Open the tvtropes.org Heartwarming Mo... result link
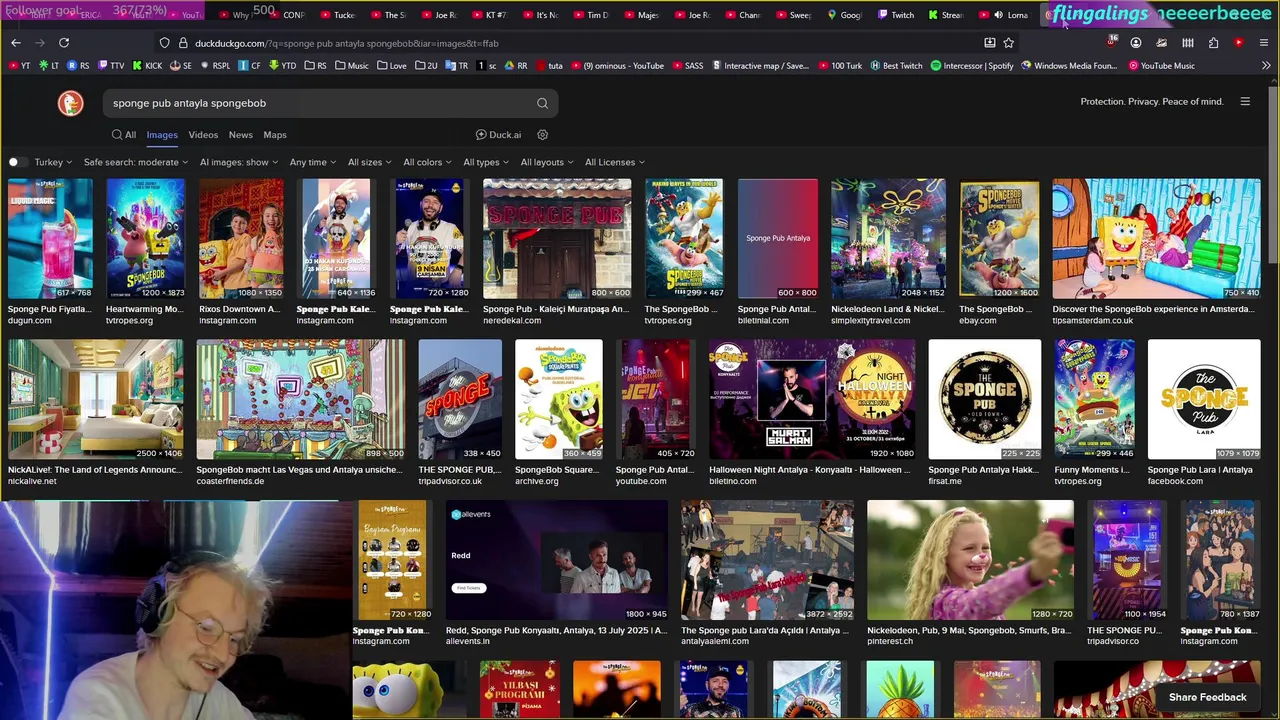Image resolution: width=1280 pixels, height=720 pixels. pyautogui.click(x=144, y=309)
